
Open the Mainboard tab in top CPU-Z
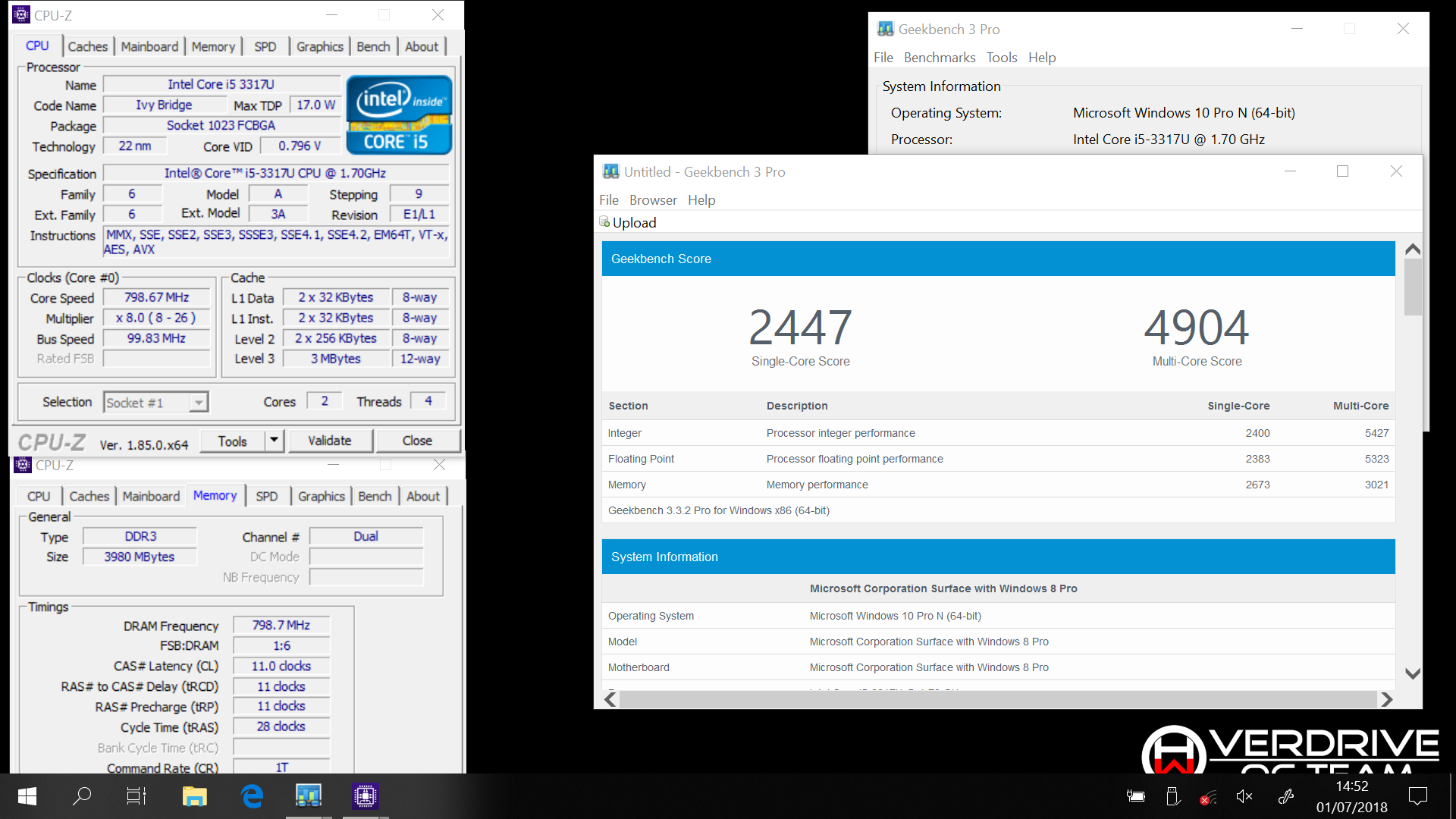point(149,46)
